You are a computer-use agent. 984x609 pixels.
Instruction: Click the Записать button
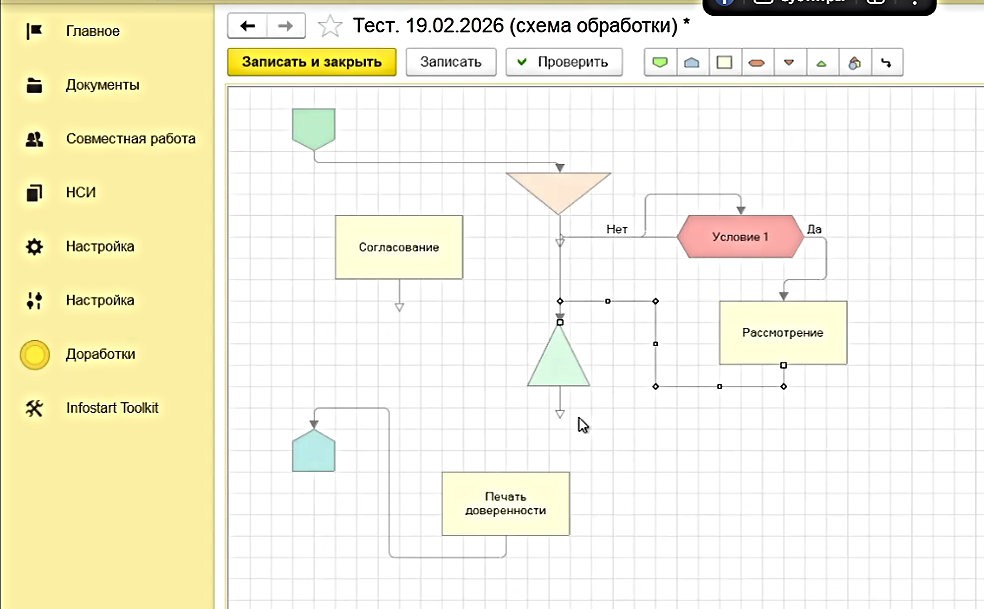(450, 62)
